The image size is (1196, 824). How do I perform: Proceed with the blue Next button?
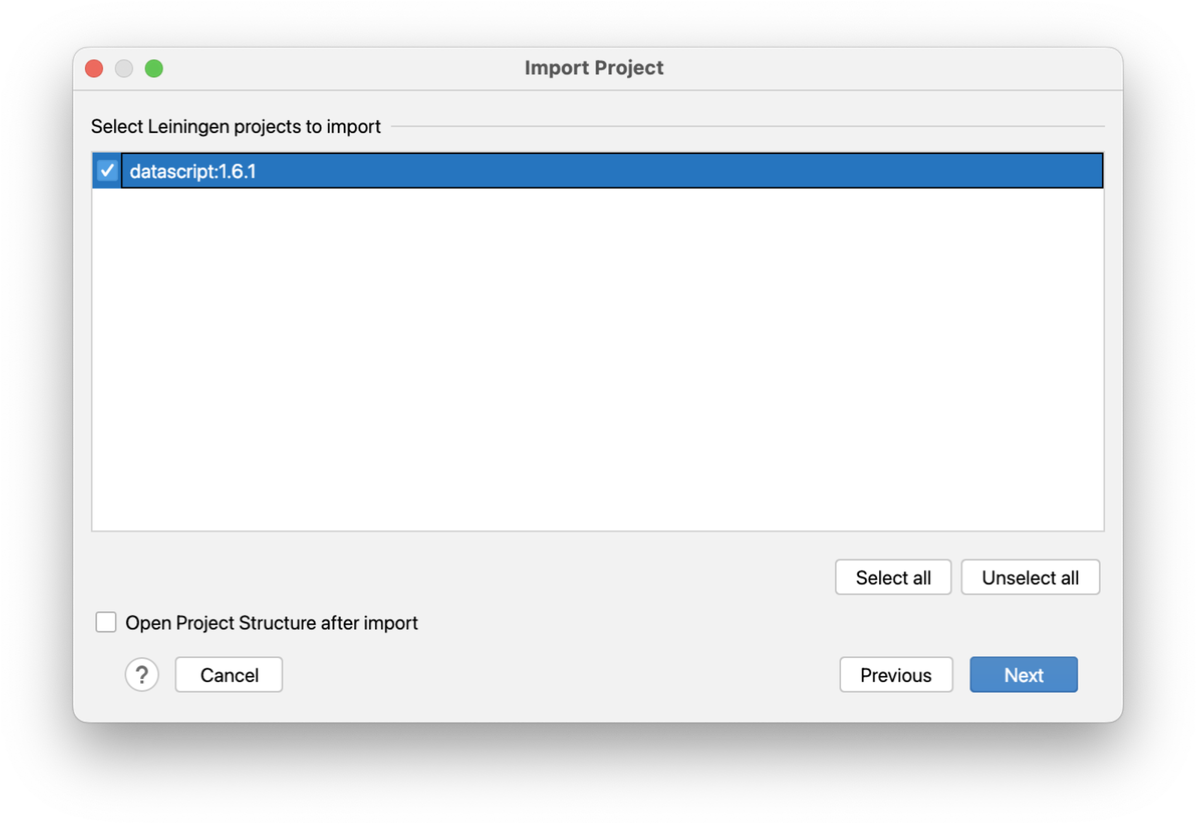(1023, 674)
